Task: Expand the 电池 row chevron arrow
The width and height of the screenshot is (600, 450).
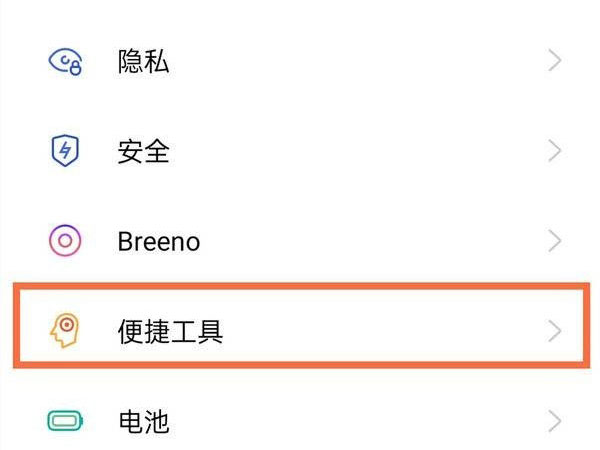Action: pyautogui.click(x=556, y=421)
